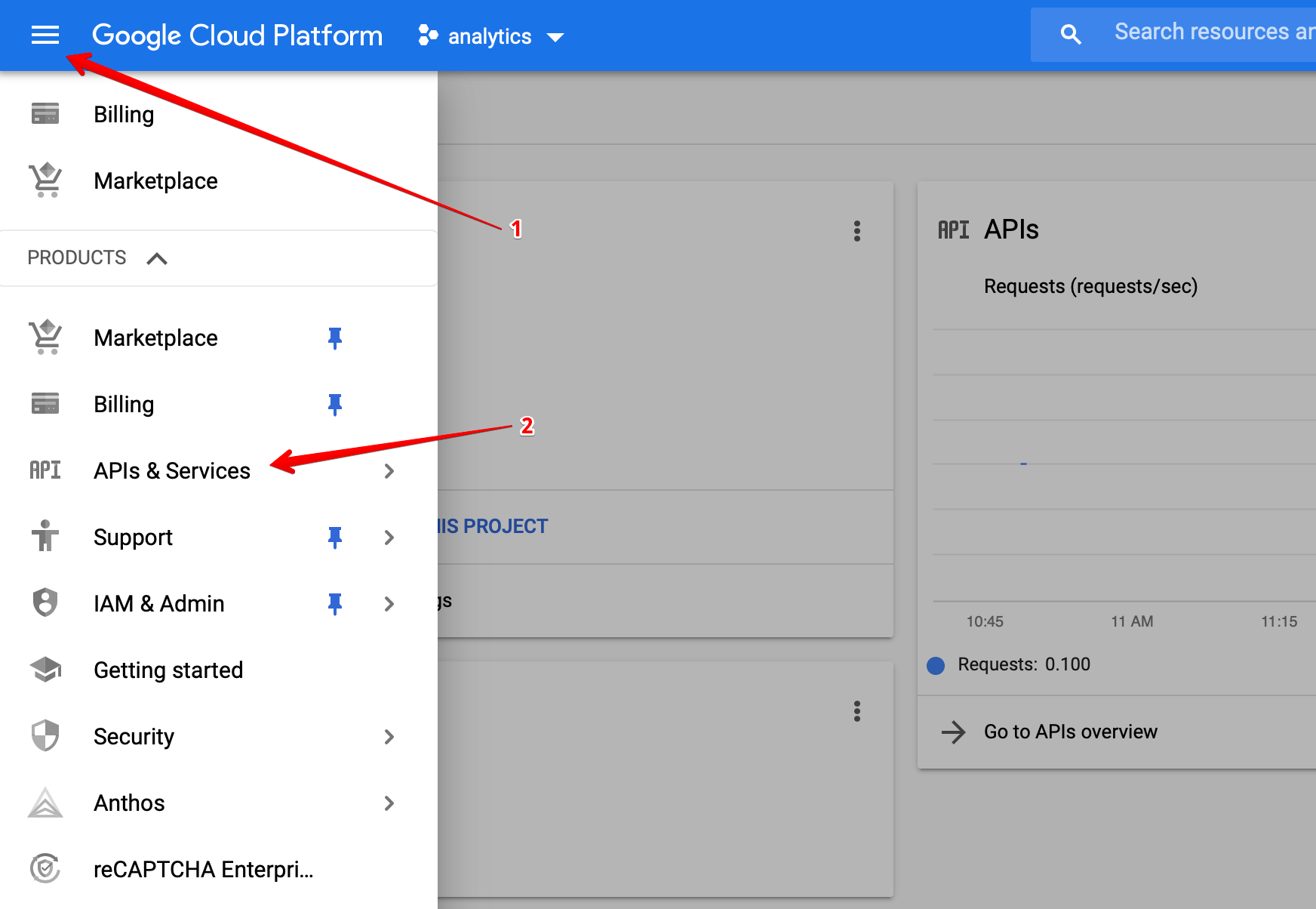This screenshot has height=909, width=1316.
Task: Open the Anthos menu item
Action: 129,803
